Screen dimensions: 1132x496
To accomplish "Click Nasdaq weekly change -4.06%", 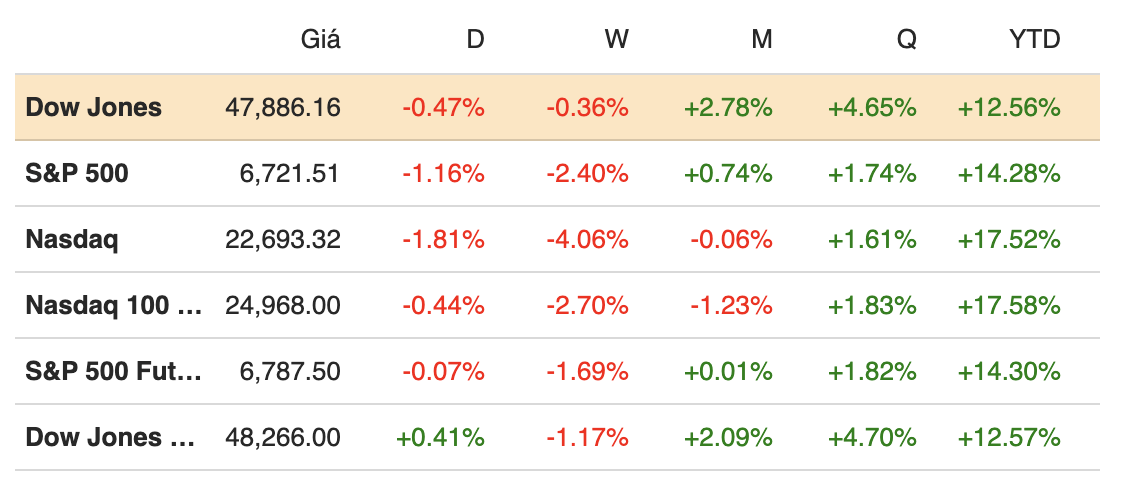I will pyautogui.click(x=587, y=240).
